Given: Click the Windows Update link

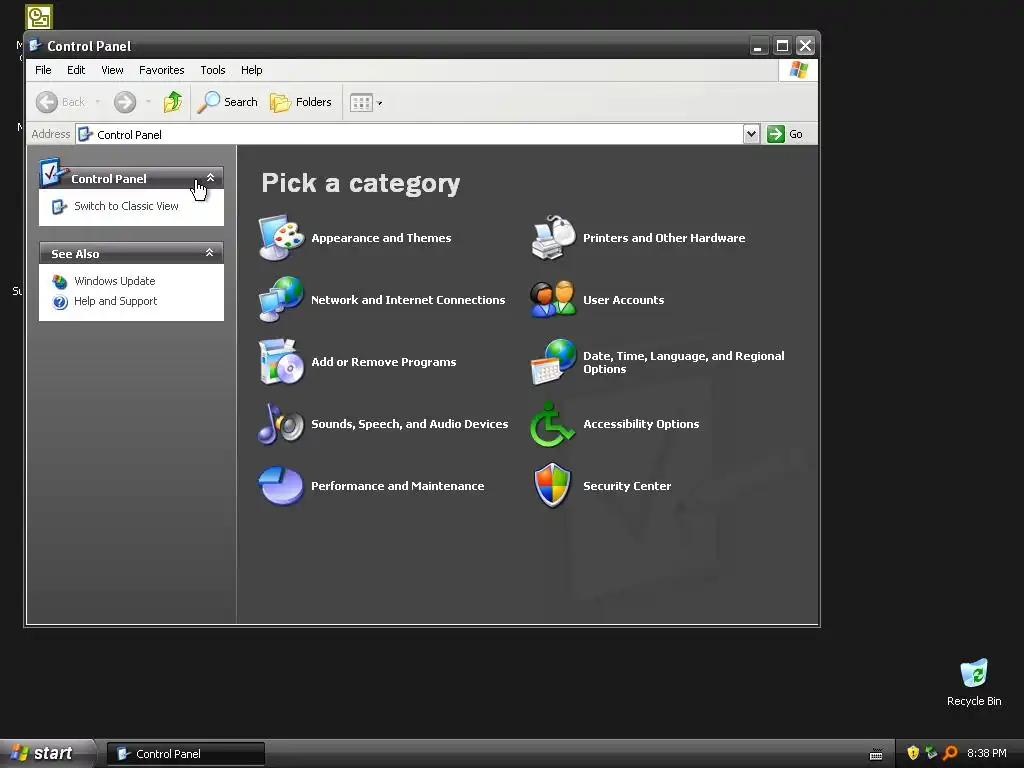Looking at the screenshot, I should click(x=115, y=281).
